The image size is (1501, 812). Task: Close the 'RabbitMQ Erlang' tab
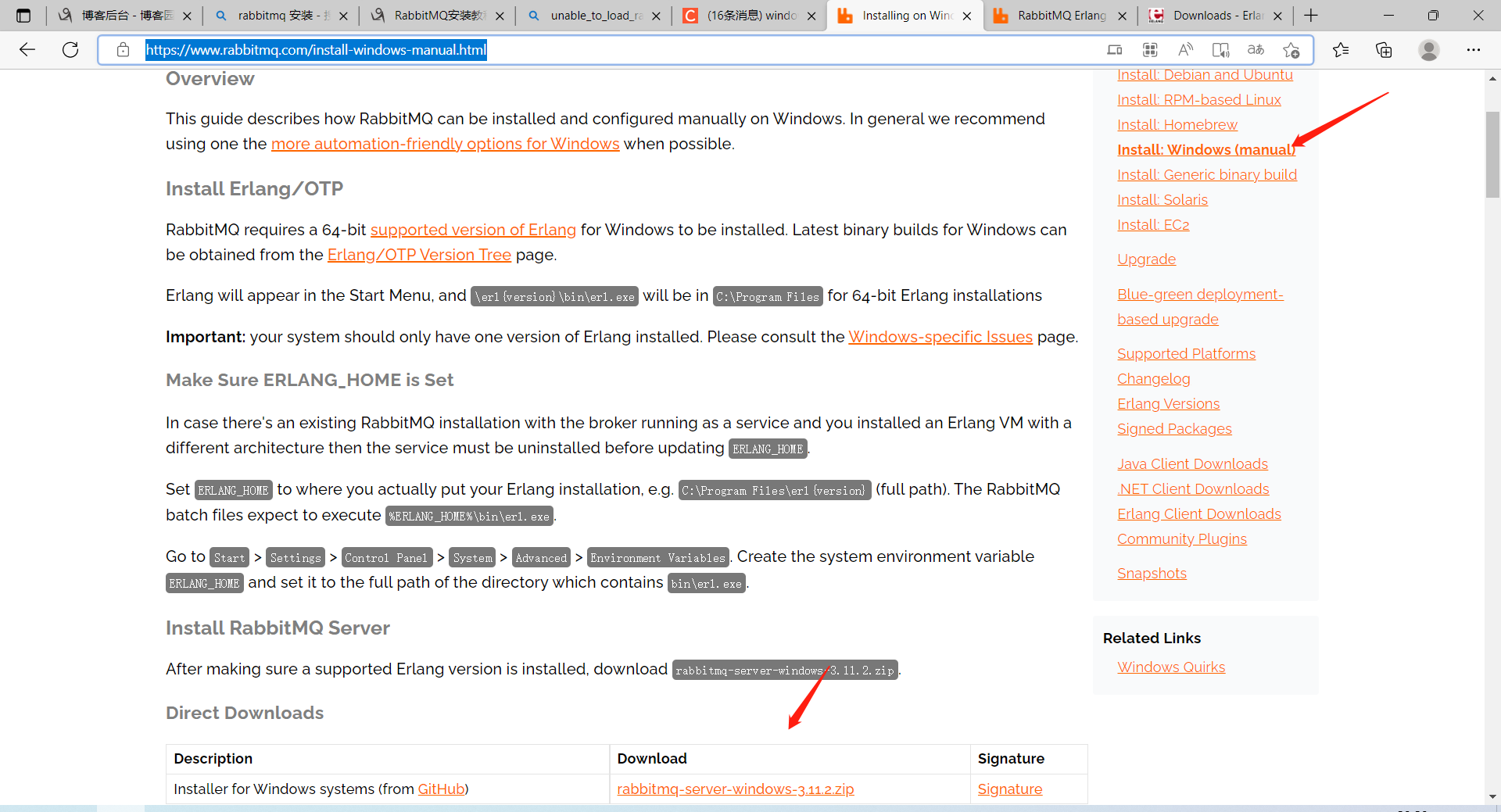coord(1123,16)
